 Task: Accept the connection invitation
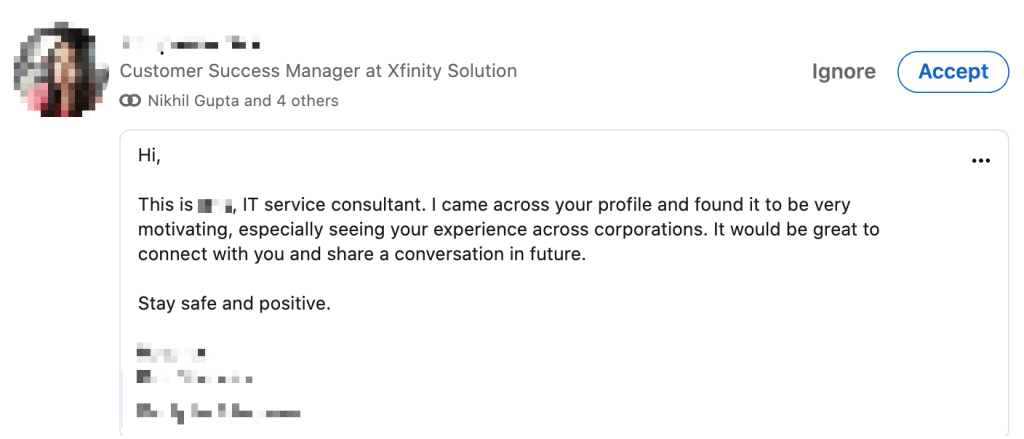(953, 72)
